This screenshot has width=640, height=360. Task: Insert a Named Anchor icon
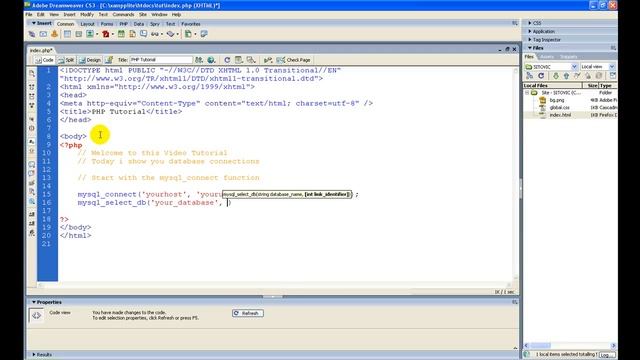point(54,34)
